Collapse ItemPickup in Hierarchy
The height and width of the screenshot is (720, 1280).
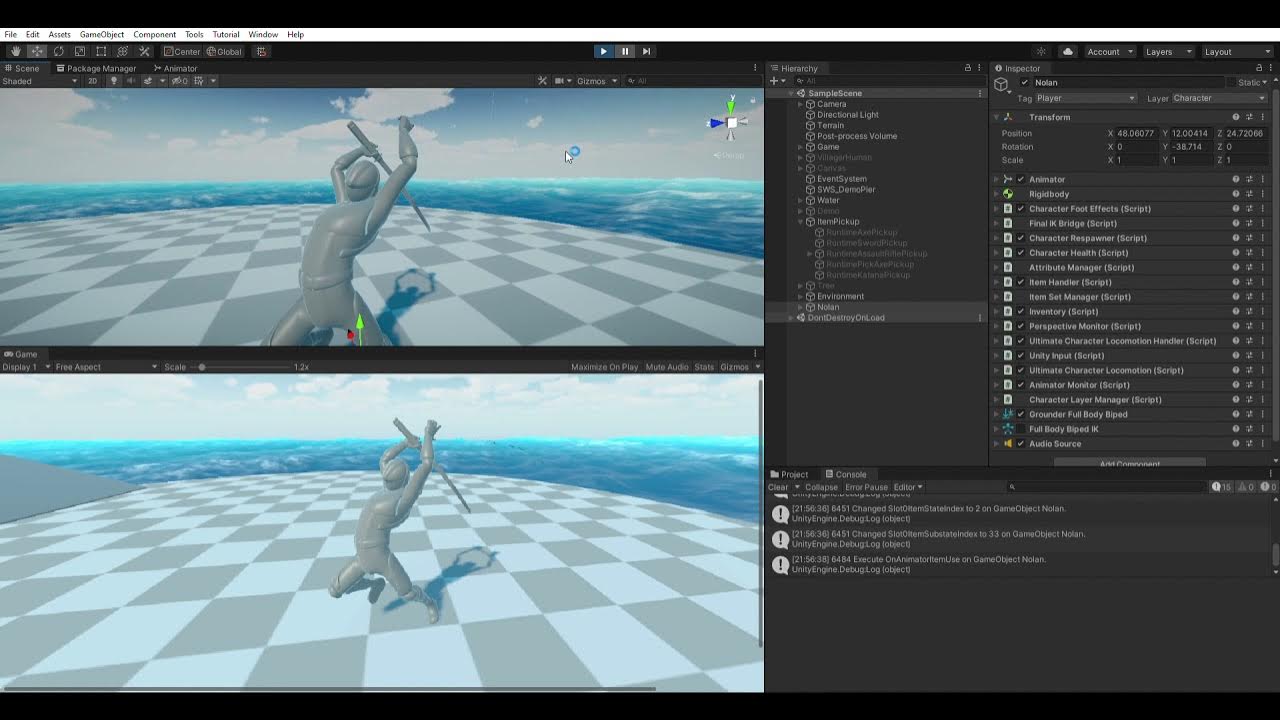pos(800,222)
